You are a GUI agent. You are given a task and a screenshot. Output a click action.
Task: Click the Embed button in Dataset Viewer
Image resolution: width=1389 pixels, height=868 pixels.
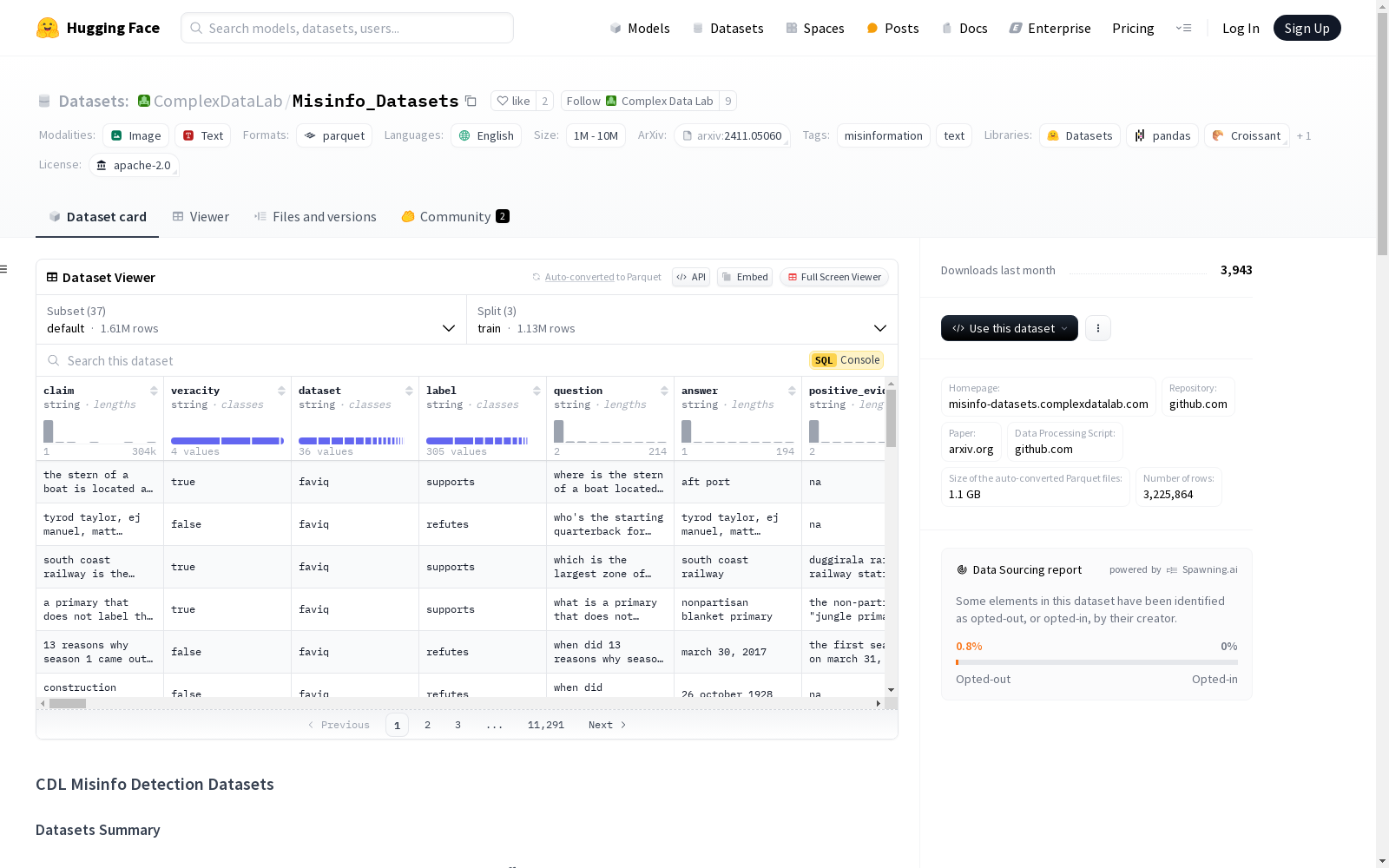[x=745, y=277]
